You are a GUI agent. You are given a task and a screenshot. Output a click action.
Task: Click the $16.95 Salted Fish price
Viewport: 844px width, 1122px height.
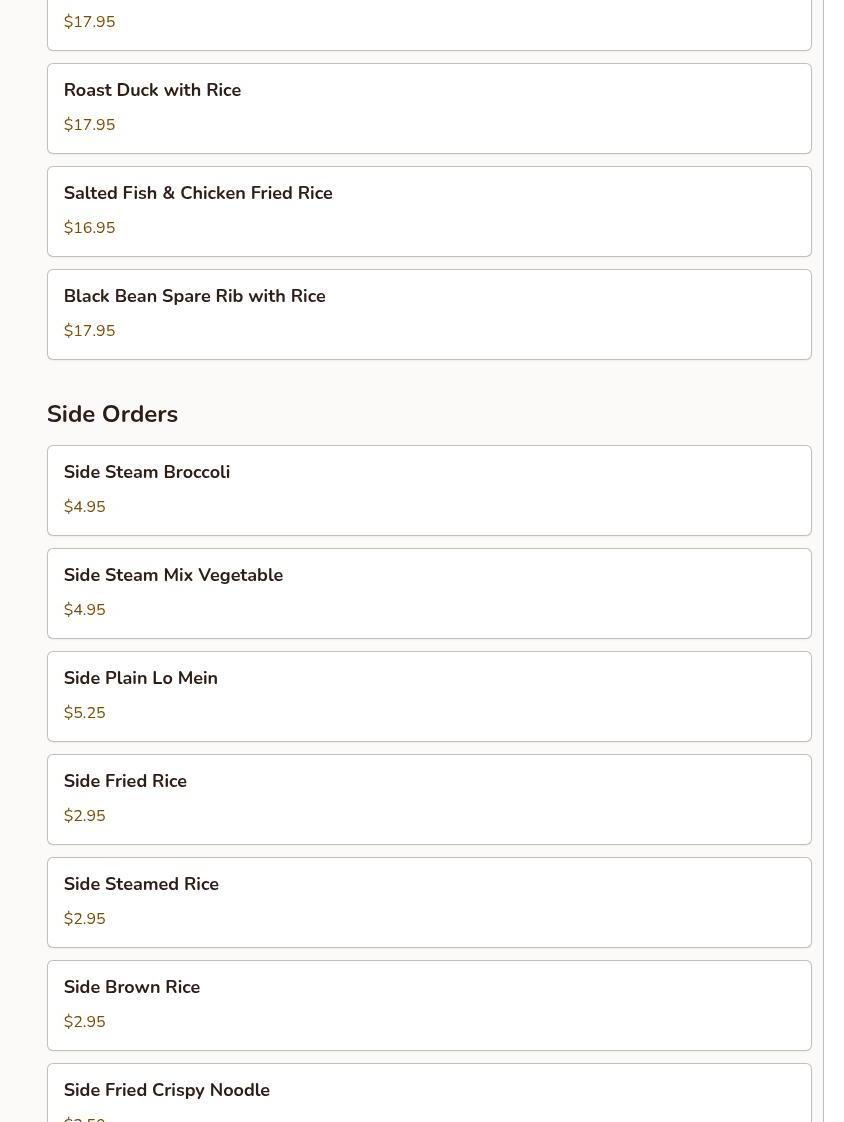click(89, 228)
